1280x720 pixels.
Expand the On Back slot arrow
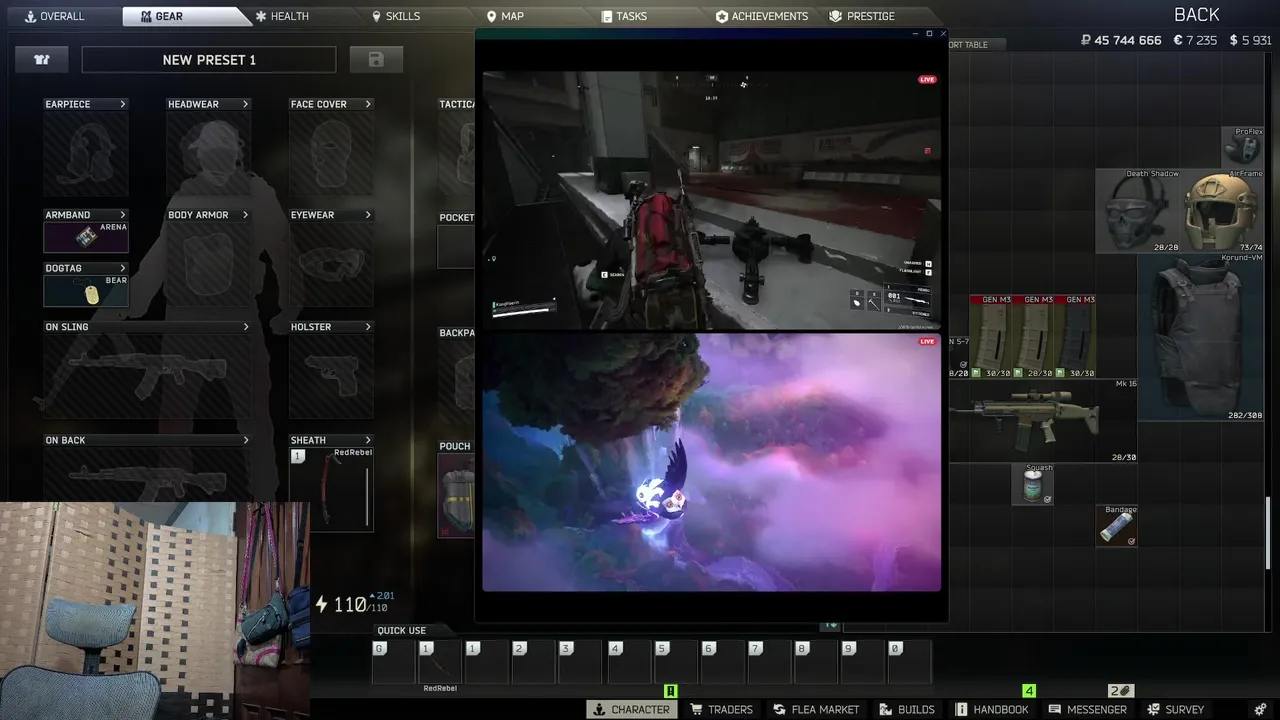(245, 440)
